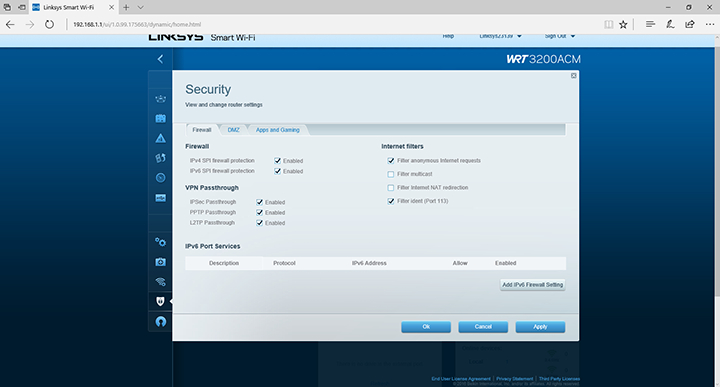720x387 pixels.
Task: Open the Guest Access sidebar icon
Action: 160,118
